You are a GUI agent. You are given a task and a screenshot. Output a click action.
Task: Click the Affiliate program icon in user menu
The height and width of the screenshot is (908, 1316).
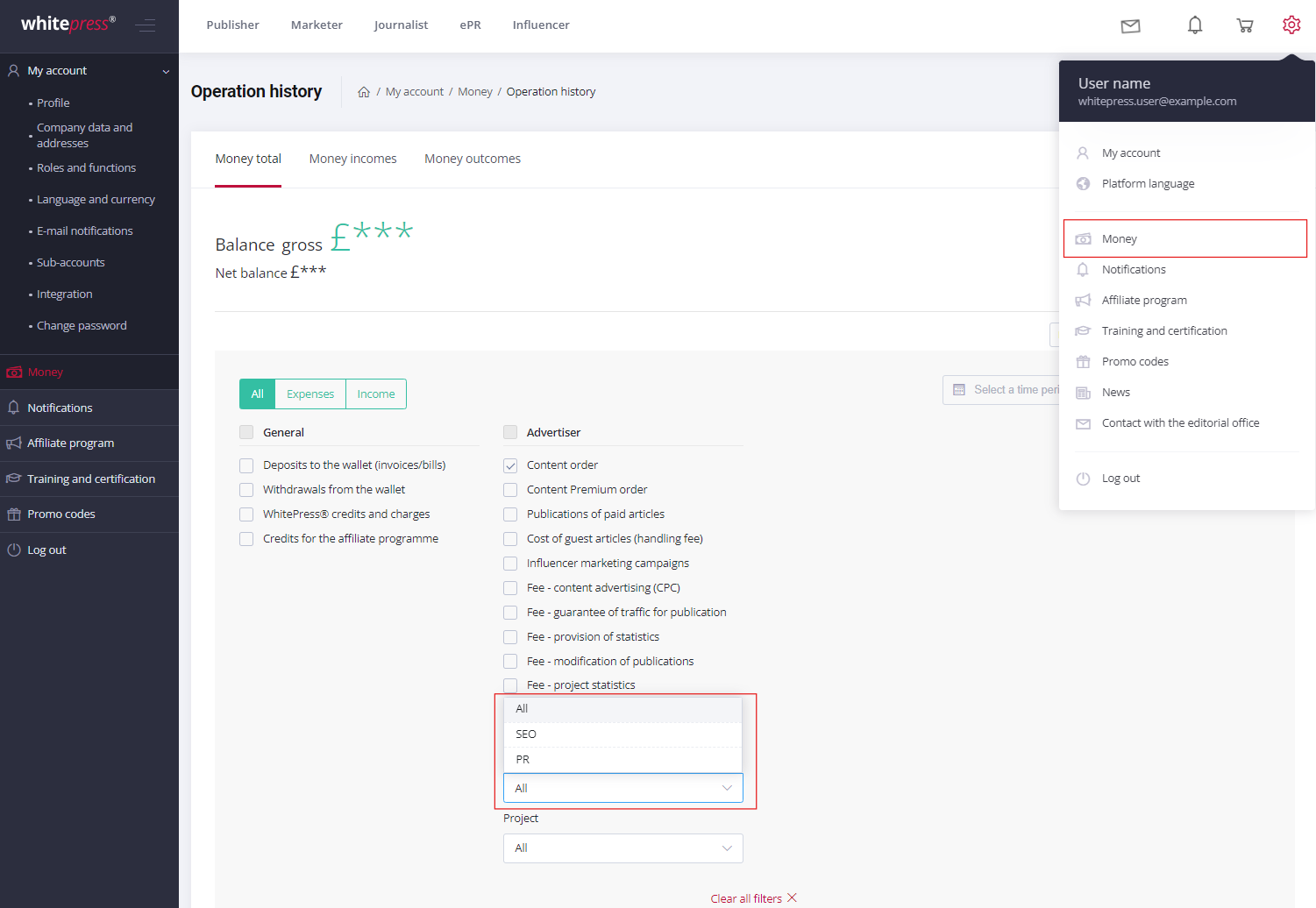[1083, 301]
